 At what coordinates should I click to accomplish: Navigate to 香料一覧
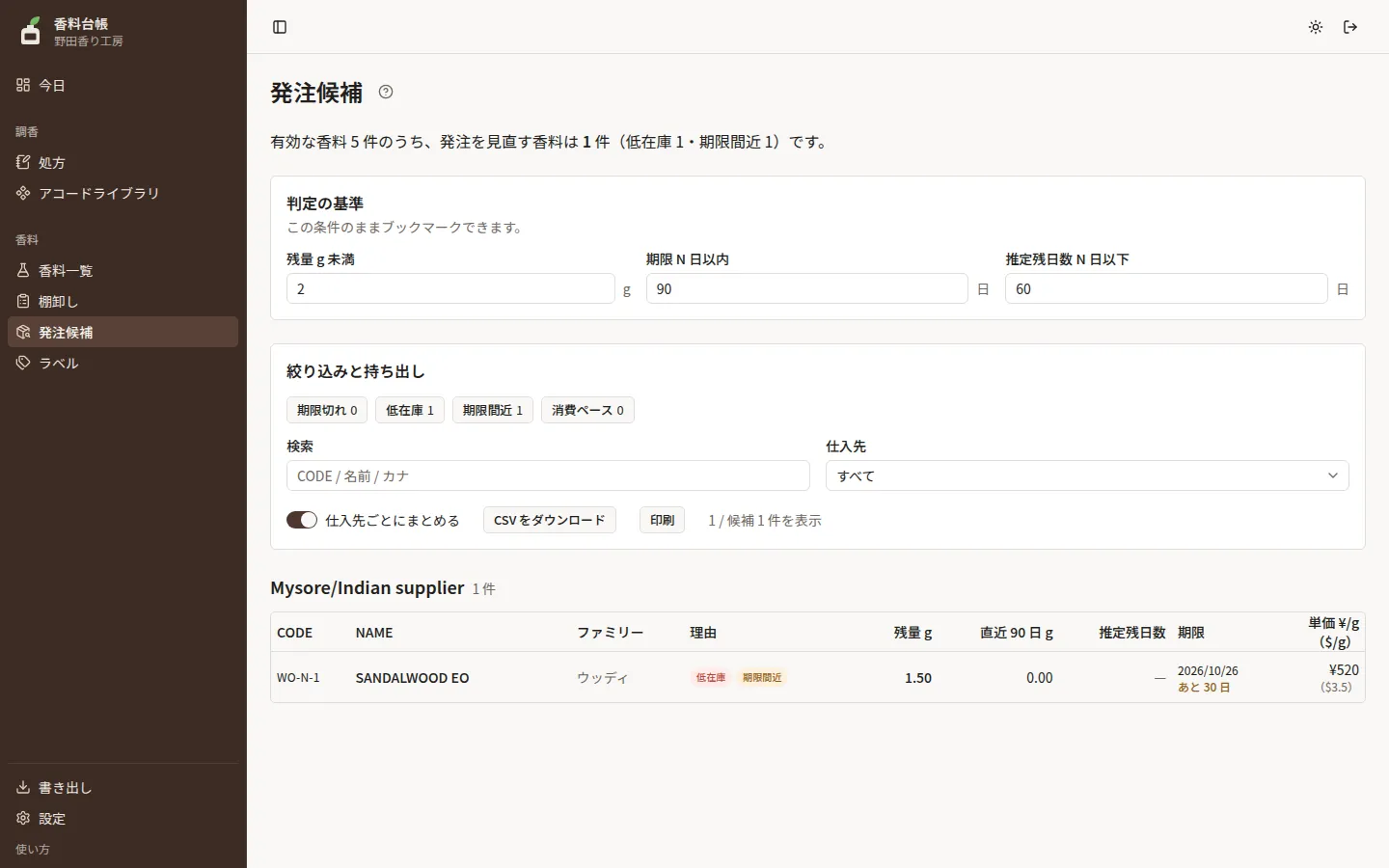[123, 270]
